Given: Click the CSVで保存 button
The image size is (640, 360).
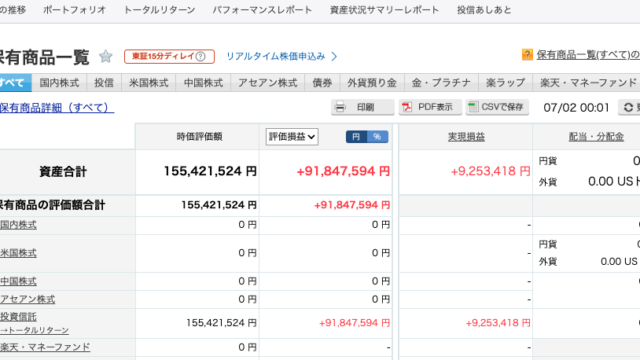Looking at the screenshot, I should (x=497, y=107).
